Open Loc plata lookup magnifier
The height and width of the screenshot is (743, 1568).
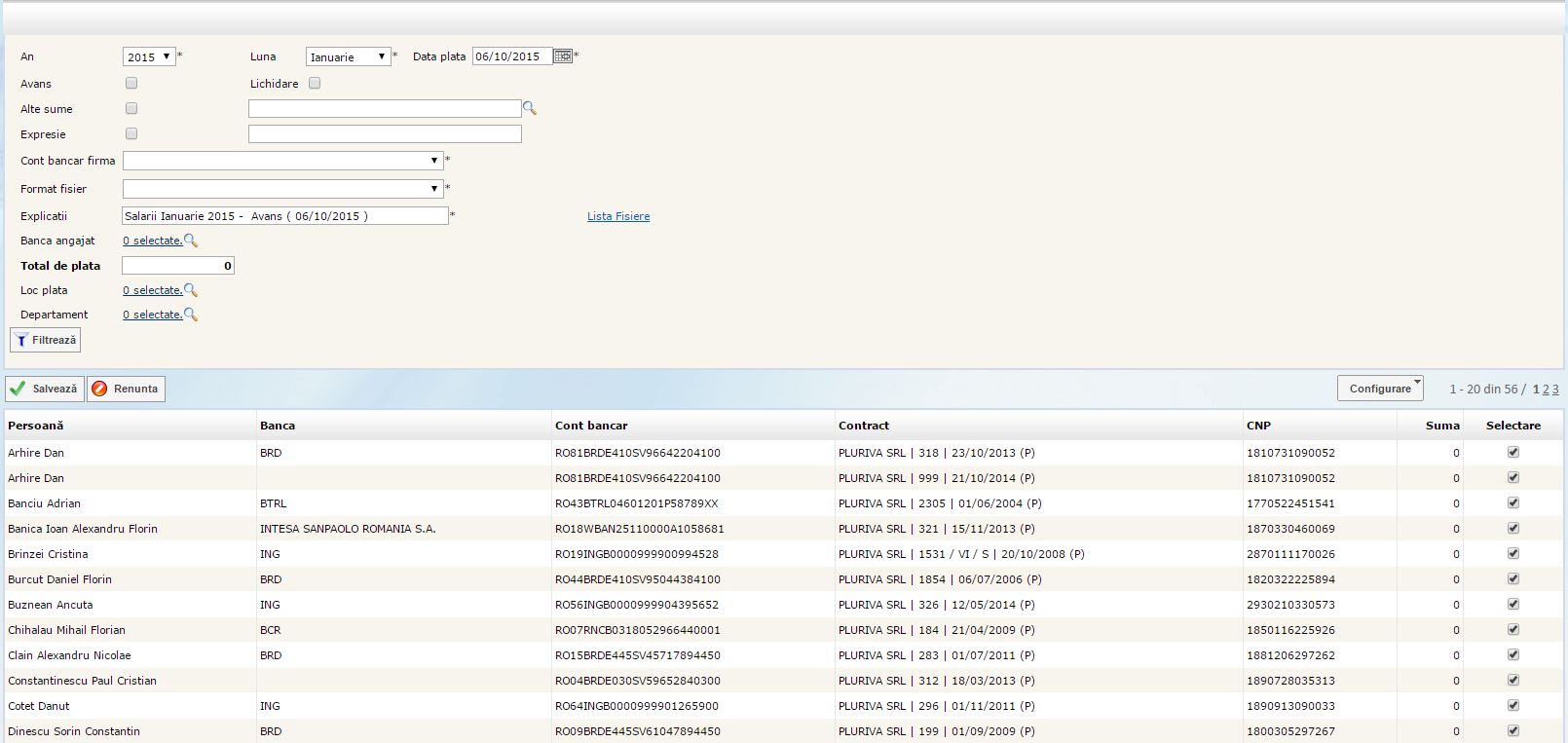click(x=191, y=290)
